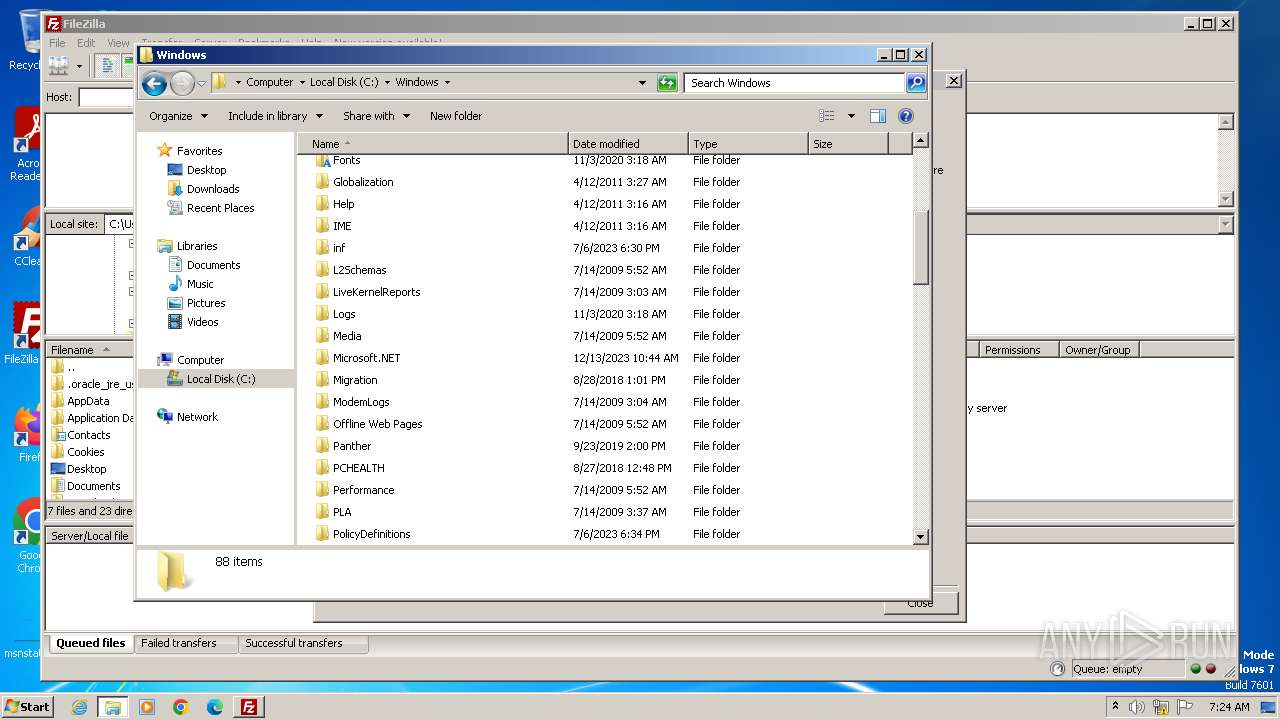Sort by Size column header
This screenshot has height=720, width=1280.
(848, 144)
